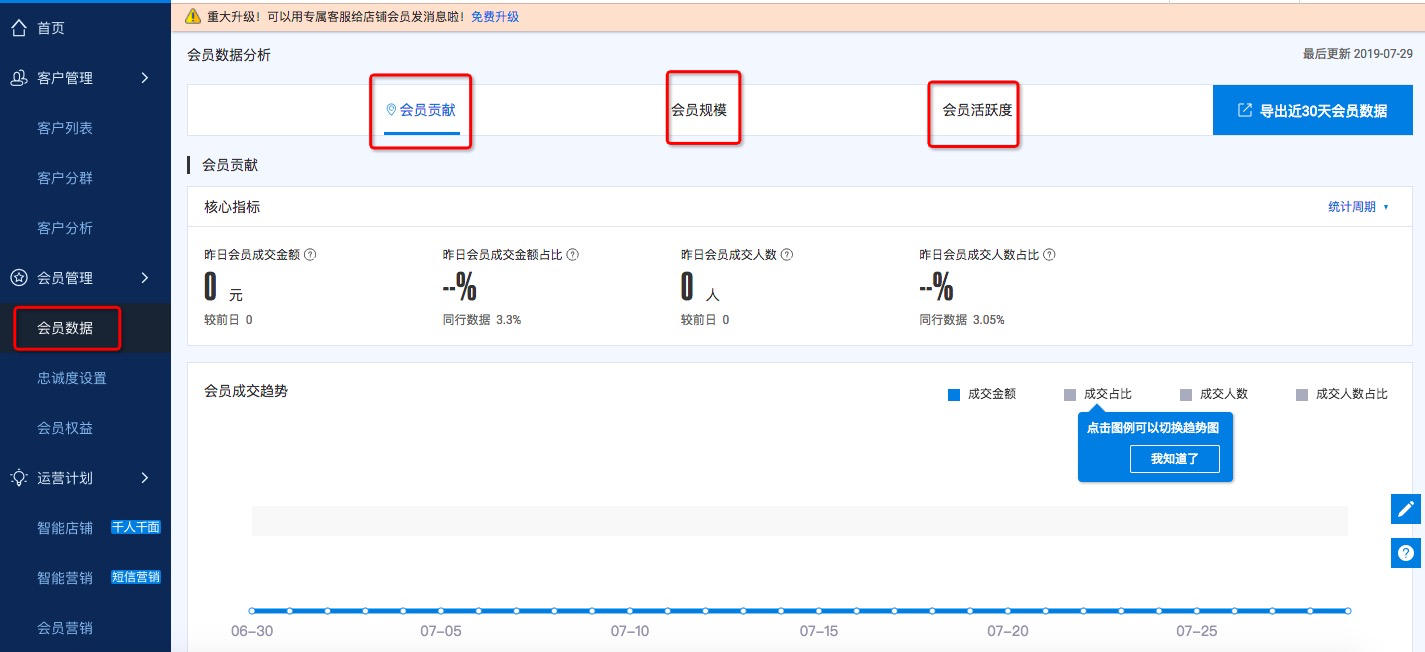
Task: Open 客户分群 in sidebar
Action: point(65,178)
